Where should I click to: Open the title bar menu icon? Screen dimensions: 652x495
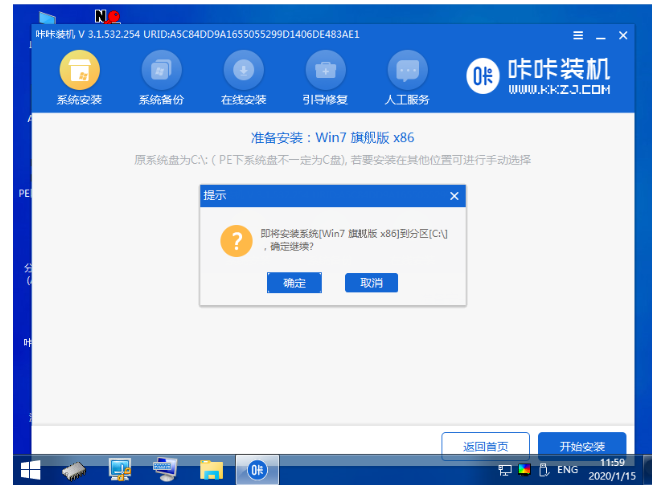(571, 35)
